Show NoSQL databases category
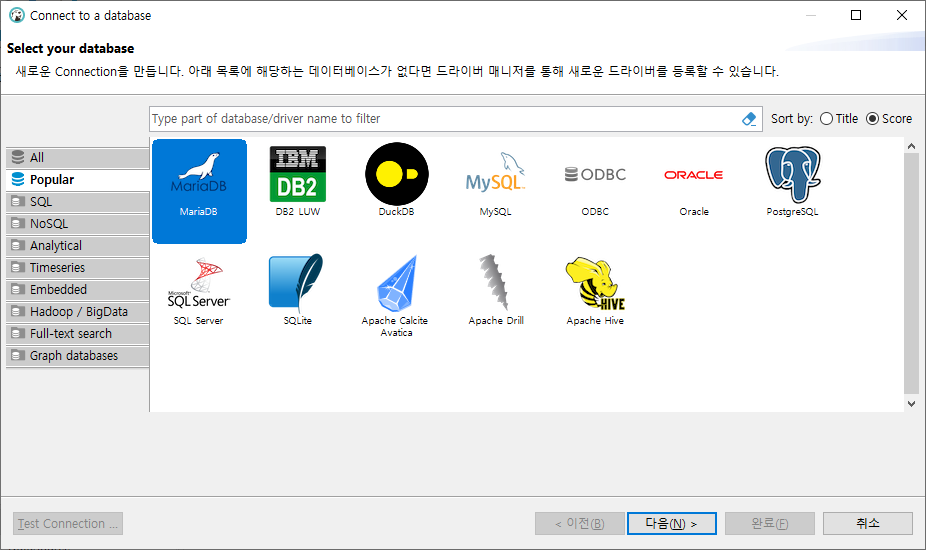Image resolution: width=926 pixels, height=550 pixels. 77,224
